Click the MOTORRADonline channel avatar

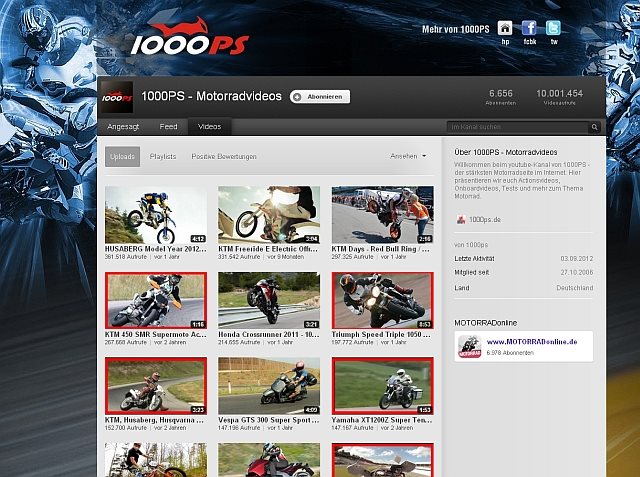(x=469, y=346)
